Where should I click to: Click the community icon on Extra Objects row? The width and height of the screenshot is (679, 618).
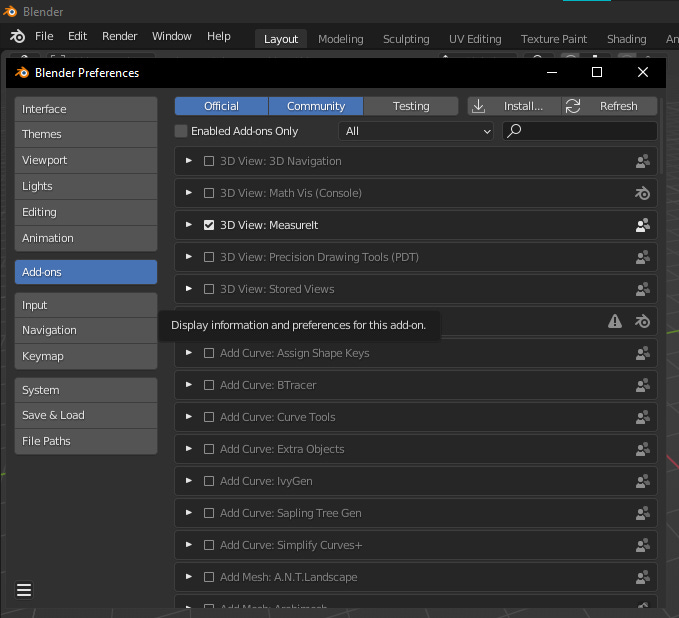coord(643,449)
